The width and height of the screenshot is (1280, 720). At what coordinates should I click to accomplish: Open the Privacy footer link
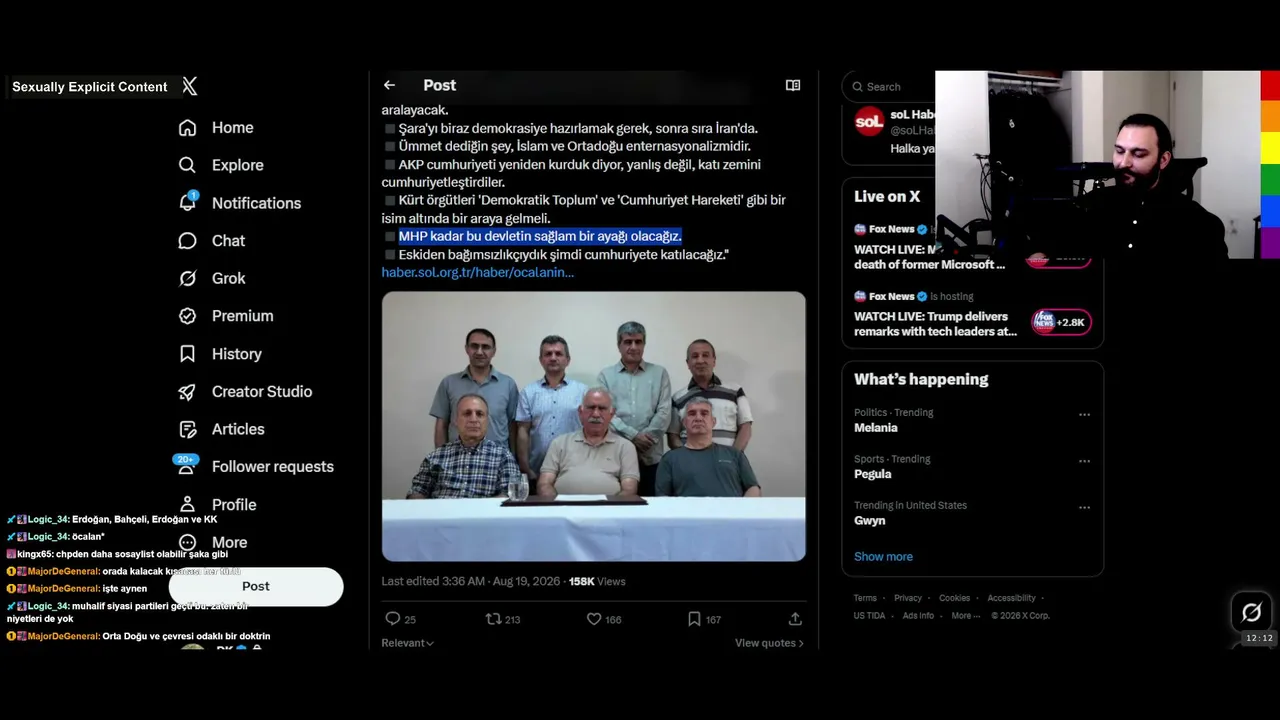point(908,598)
